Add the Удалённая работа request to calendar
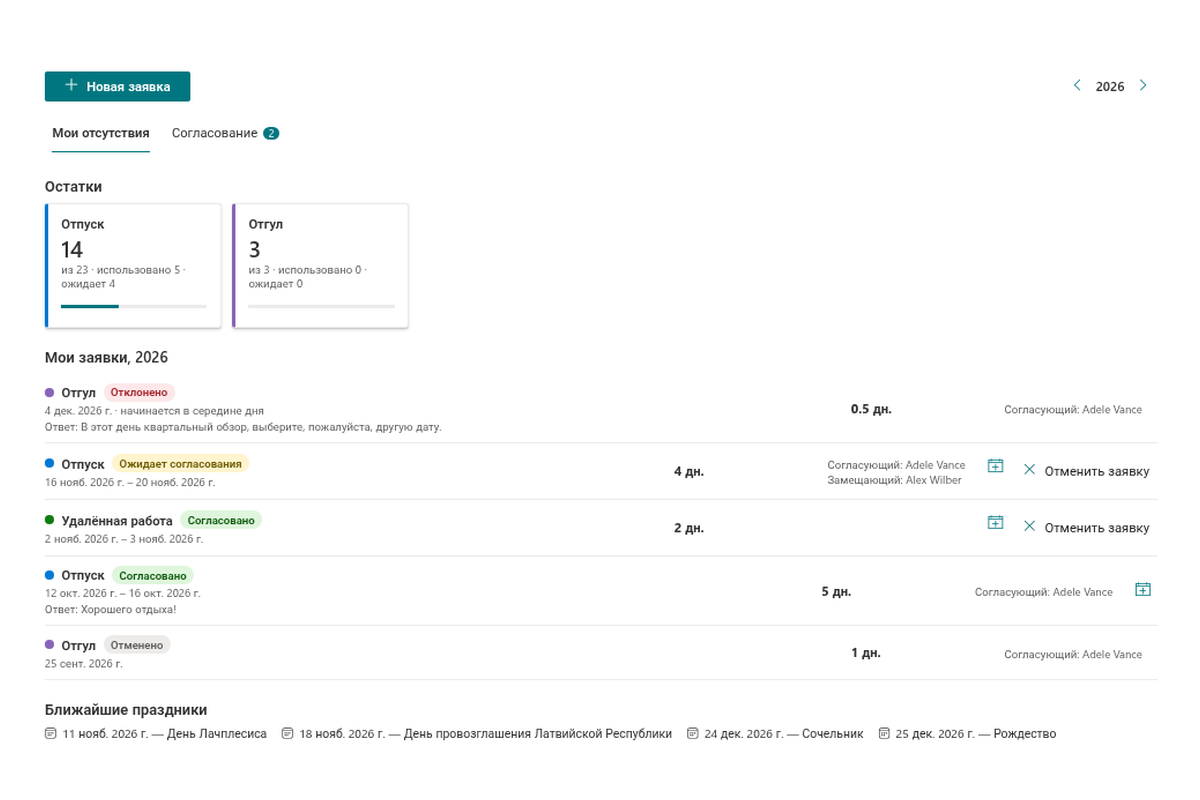 [x=995, y=522]
